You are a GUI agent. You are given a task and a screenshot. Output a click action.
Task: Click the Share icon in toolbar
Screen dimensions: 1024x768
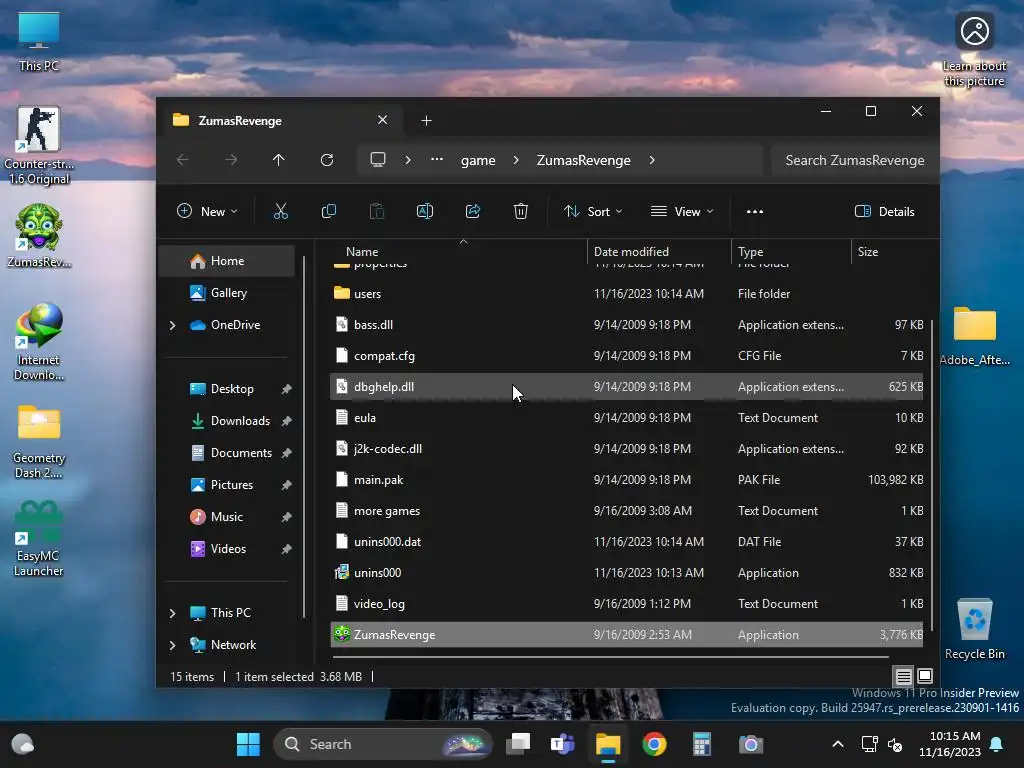click(x=473, y=211)
